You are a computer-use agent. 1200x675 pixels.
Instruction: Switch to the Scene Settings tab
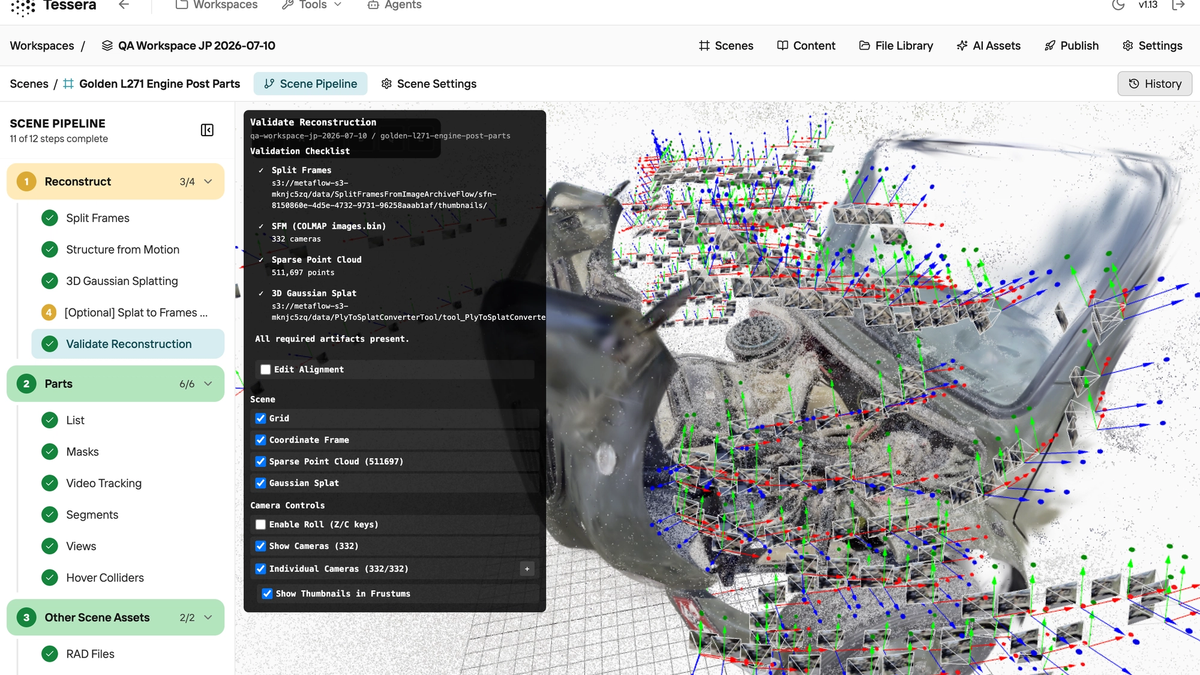[429, 84]
